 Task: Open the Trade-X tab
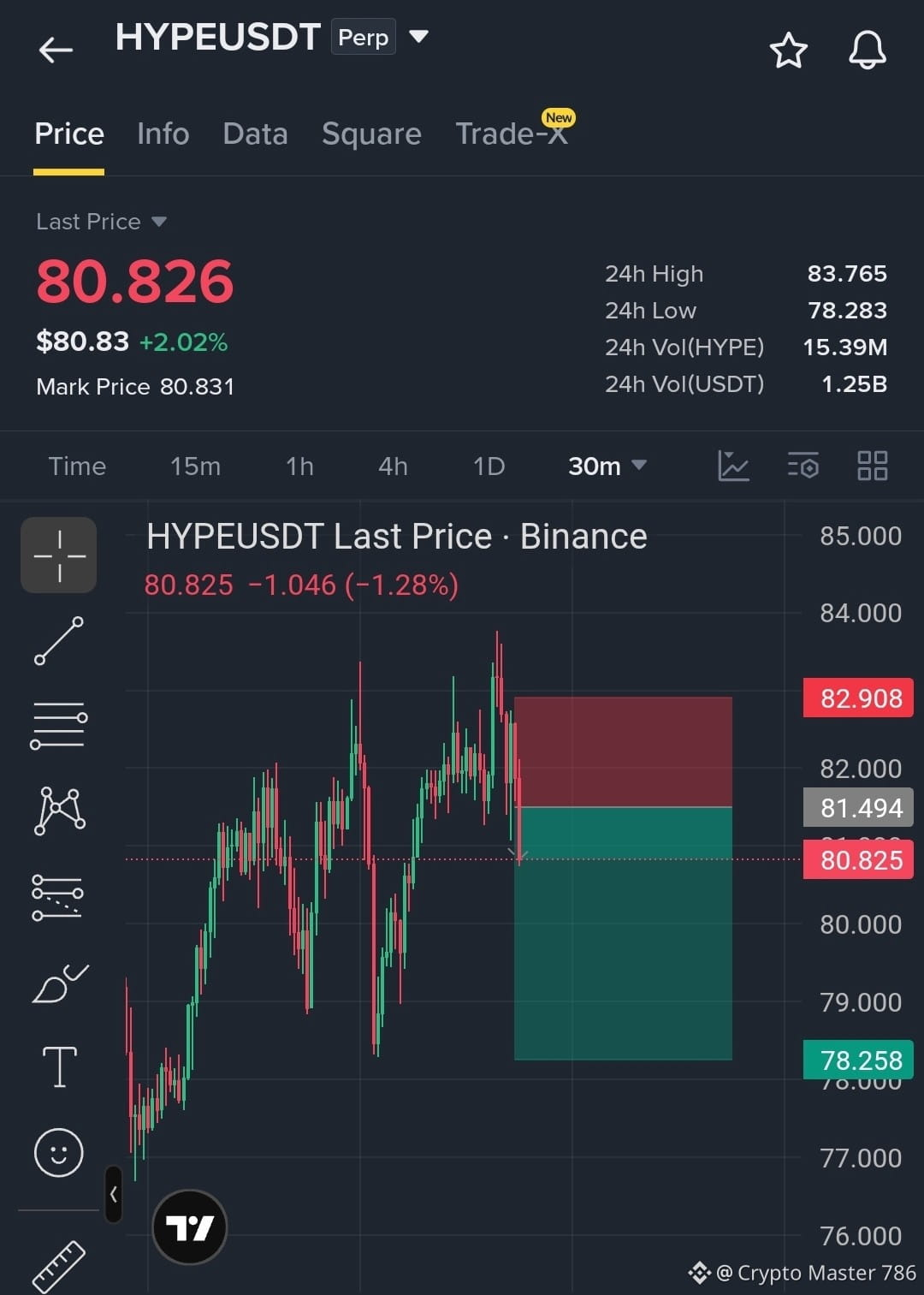512,134
